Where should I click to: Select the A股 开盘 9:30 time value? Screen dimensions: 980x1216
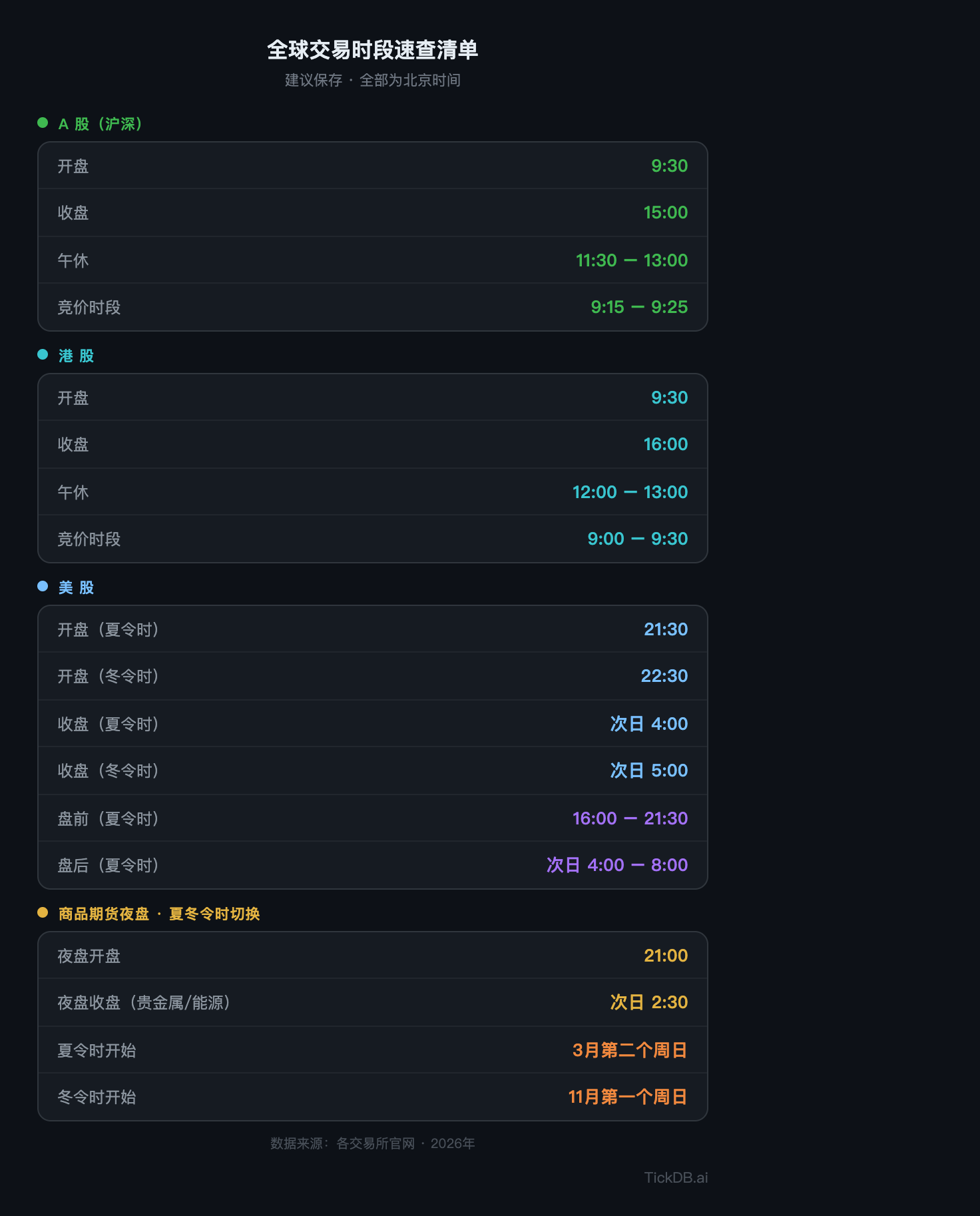click(669, 166)
